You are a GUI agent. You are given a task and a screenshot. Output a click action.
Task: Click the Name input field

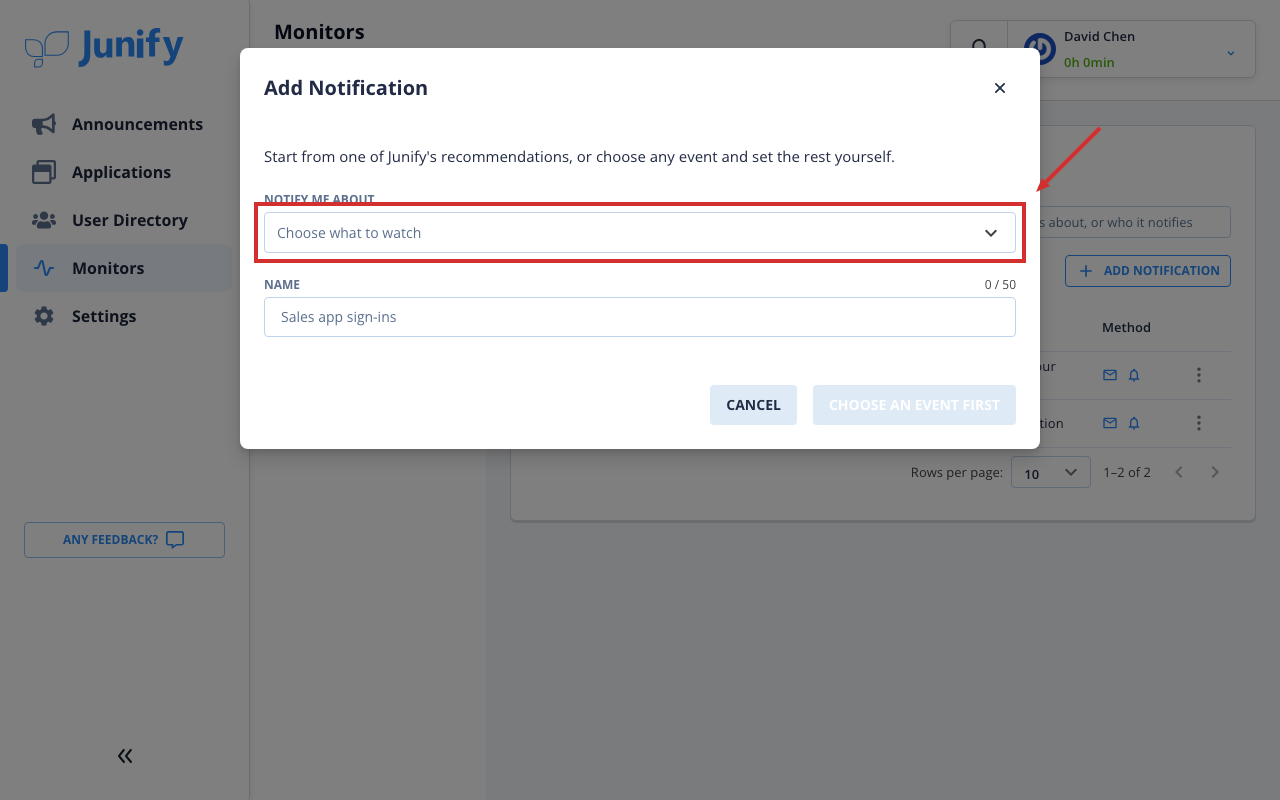640,317
